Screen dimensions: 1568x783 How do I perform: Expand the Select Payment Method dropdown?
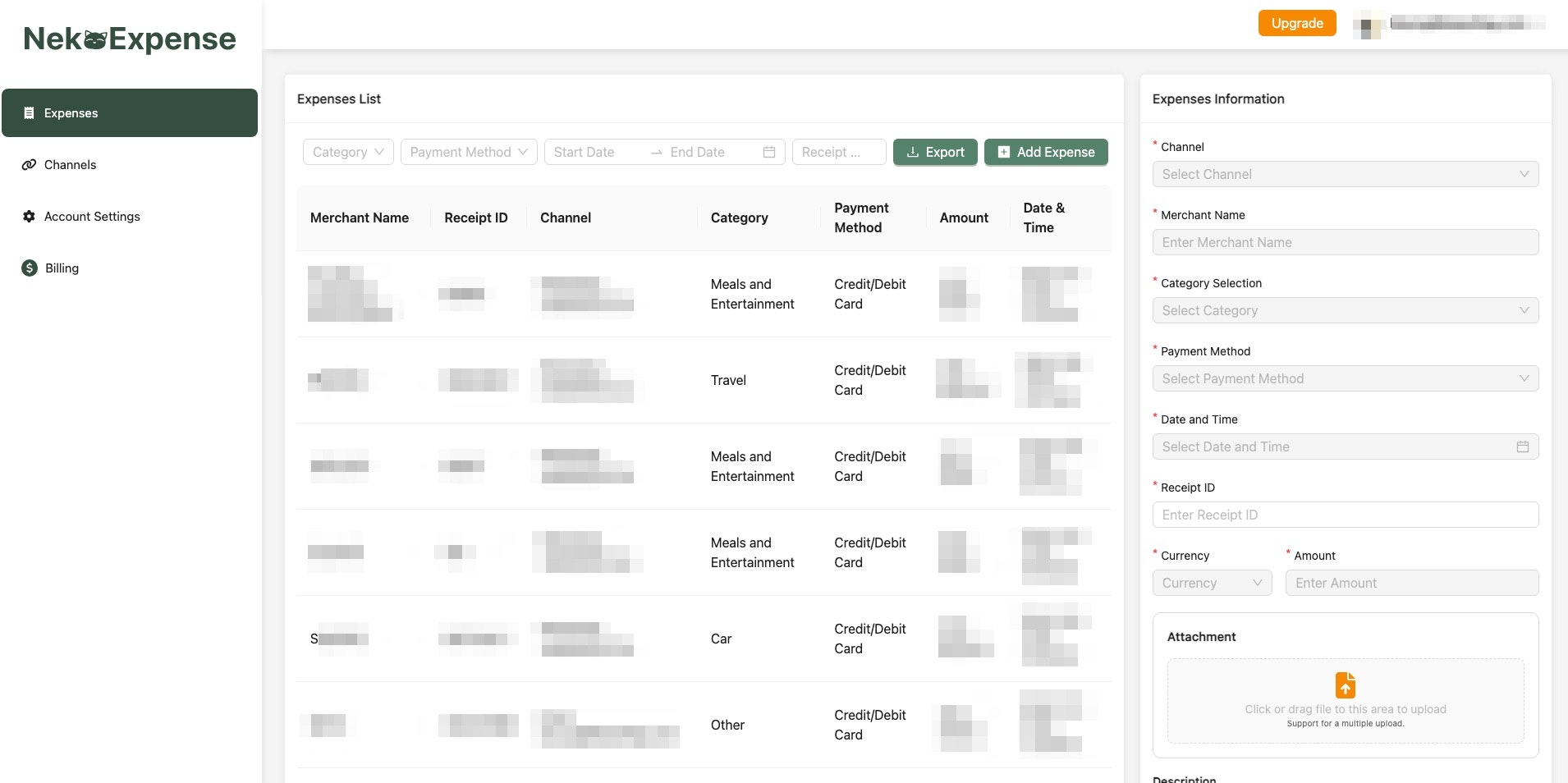1346,378
